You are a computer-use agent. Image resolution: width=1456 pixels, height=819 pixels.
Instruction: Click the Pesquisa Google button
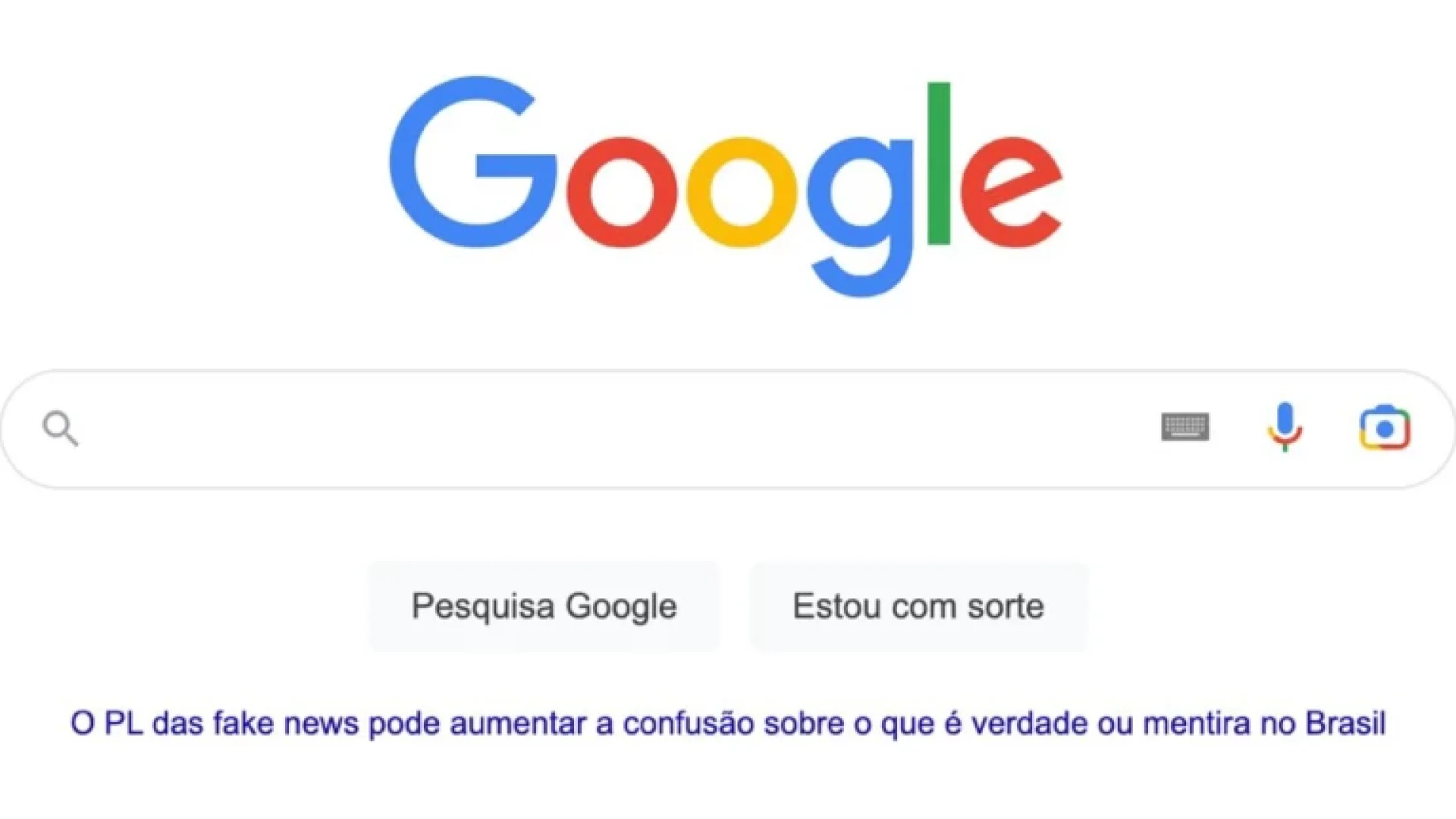point(544,607)
